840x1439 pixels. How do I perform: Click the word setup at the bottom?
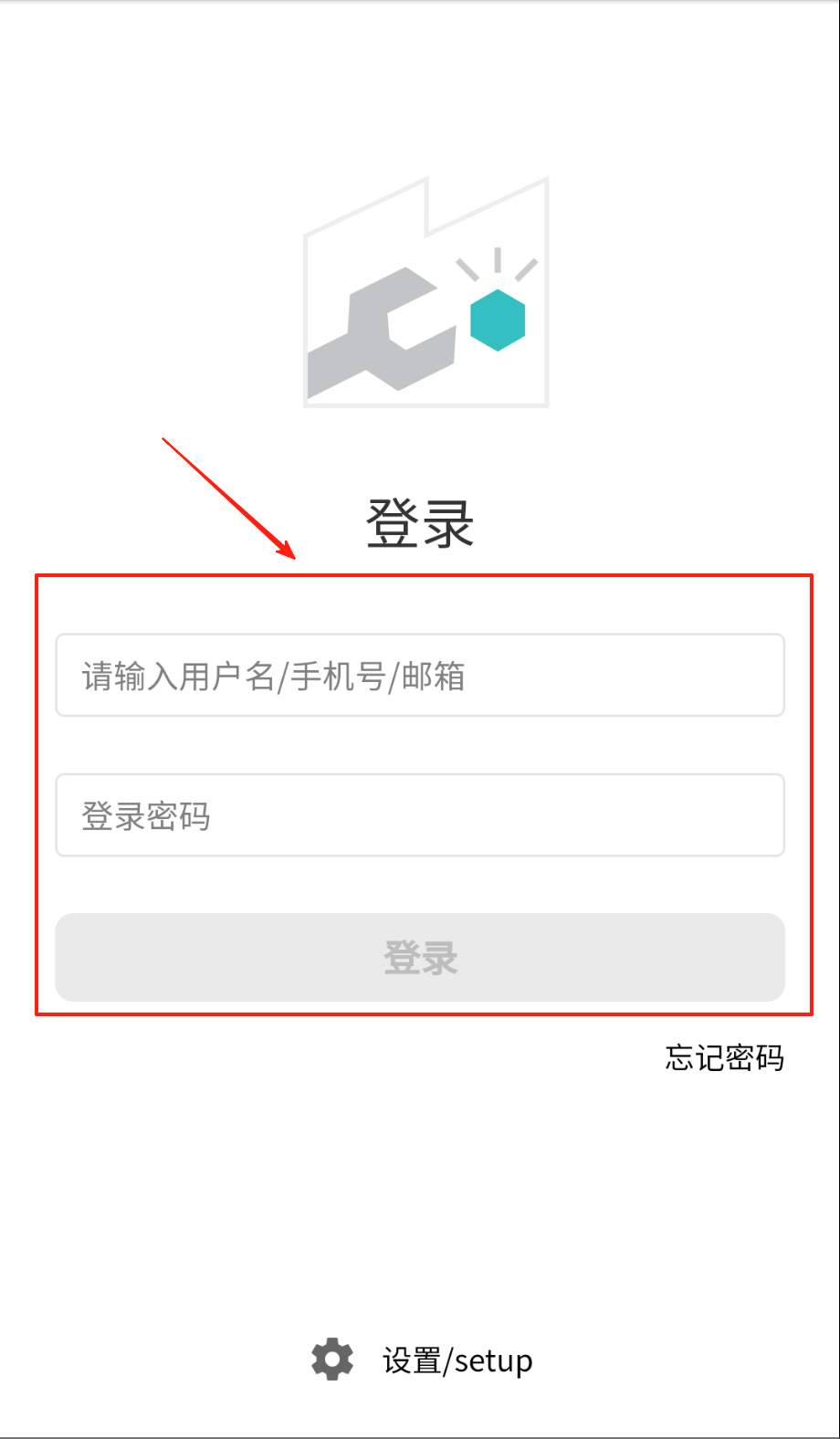[493, 1361]
